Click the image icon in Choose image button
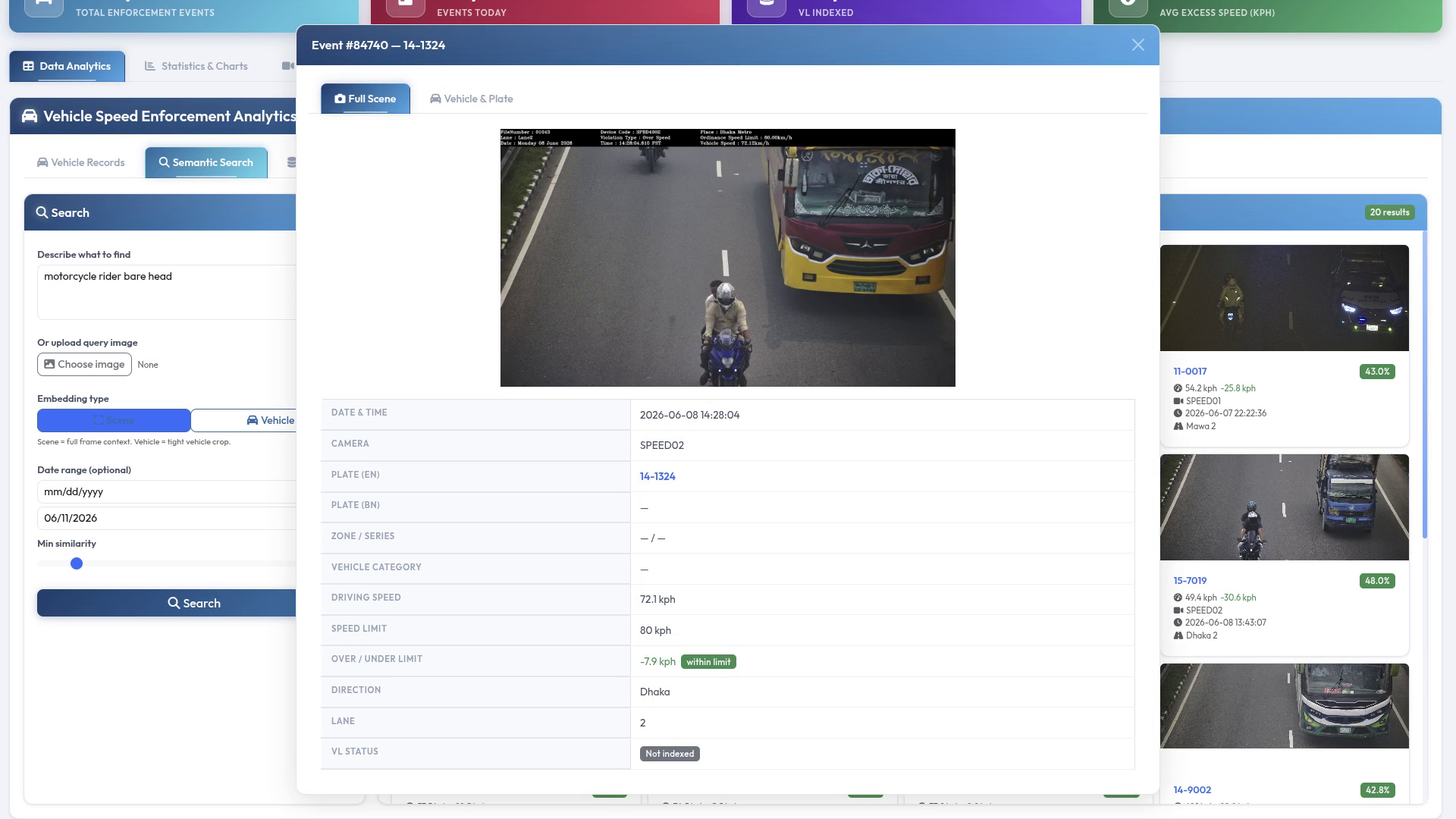1456x819 pixels. 49,364
